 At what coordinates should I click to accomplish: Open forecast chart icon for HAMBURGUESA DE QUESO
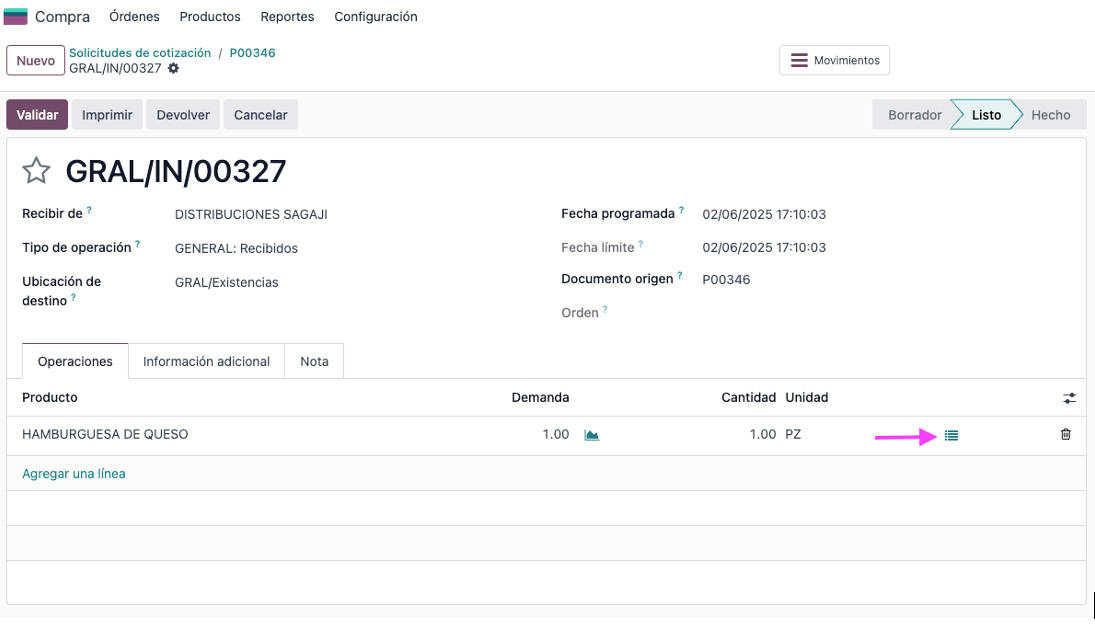[x=591, y=435]
